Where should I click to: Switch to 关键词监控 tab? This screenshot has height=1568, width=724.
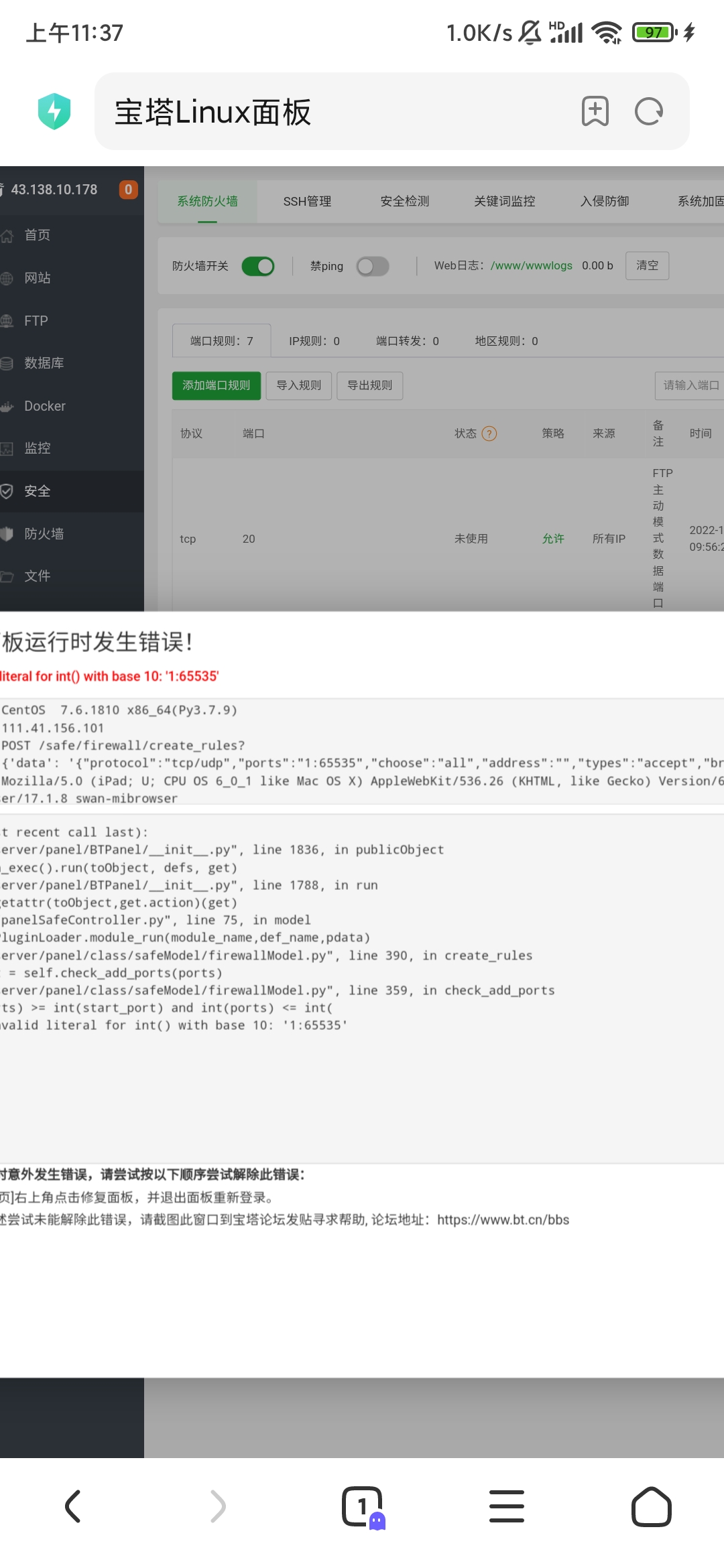pyautogui.click(x=504, y=201)
